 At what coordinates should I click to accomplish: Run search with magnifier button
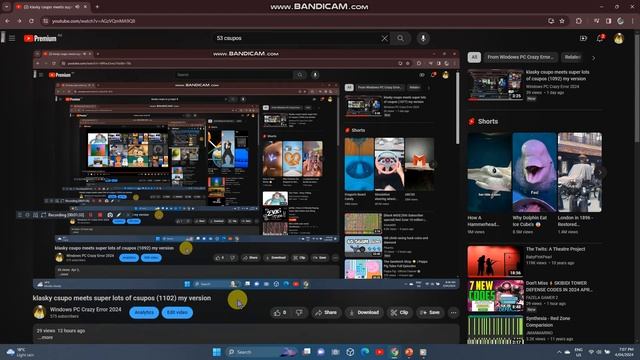[x=400, y=38]
